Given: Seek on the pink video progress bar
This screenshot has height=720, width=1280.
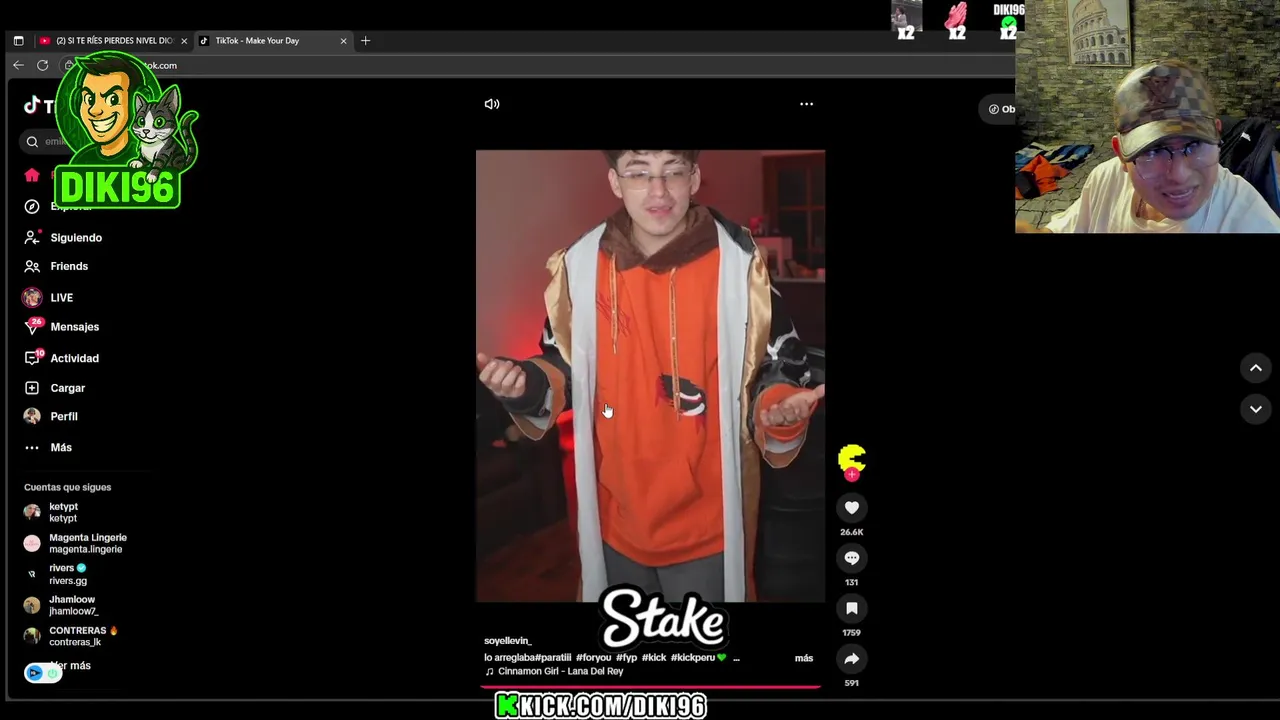Looking at the screenshot, I should 650,687.
